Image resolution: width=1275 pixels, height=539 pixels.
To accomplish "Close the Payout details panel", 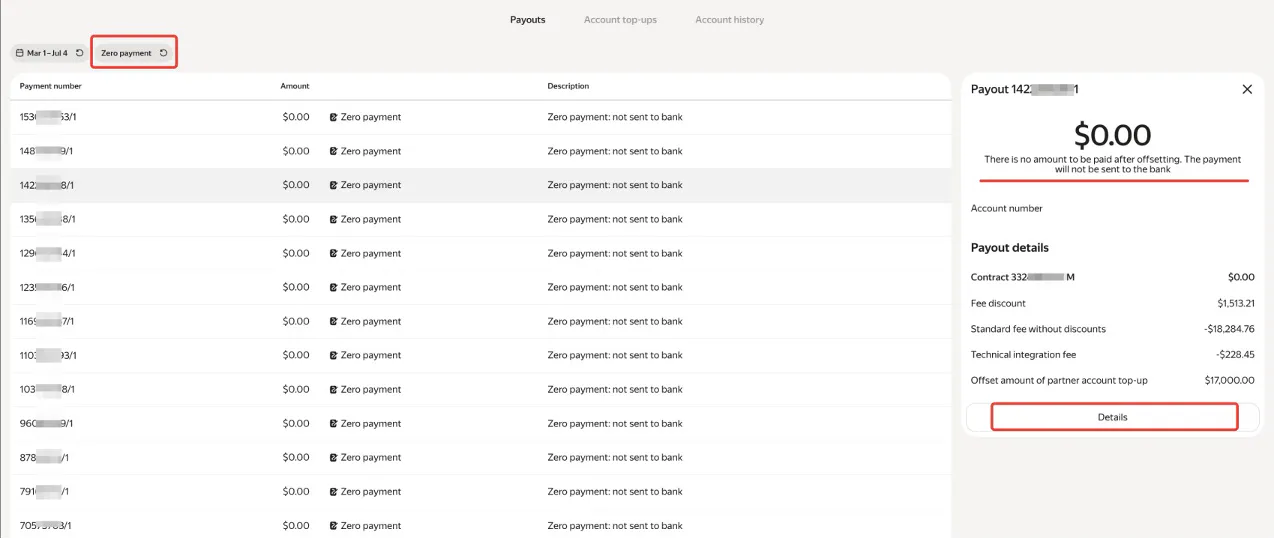I will click(1247, 89).
